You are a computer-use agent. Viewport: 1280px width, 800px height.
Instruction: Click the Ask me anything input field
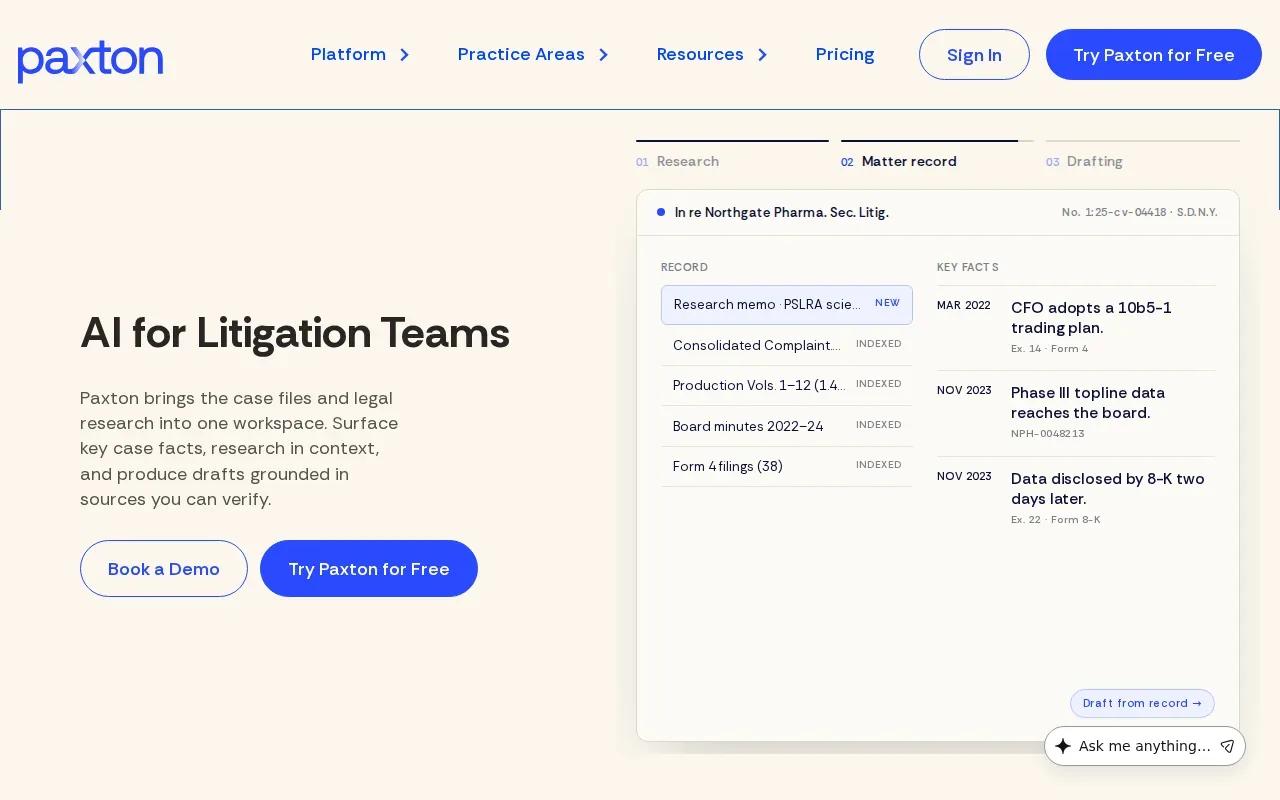pyautogui.click(x=1145, y=746)
